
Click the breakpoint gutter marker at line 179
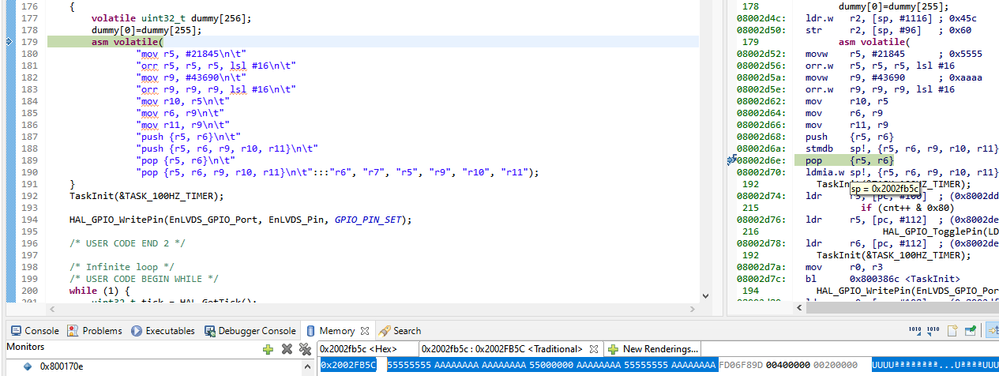point(9,42)
